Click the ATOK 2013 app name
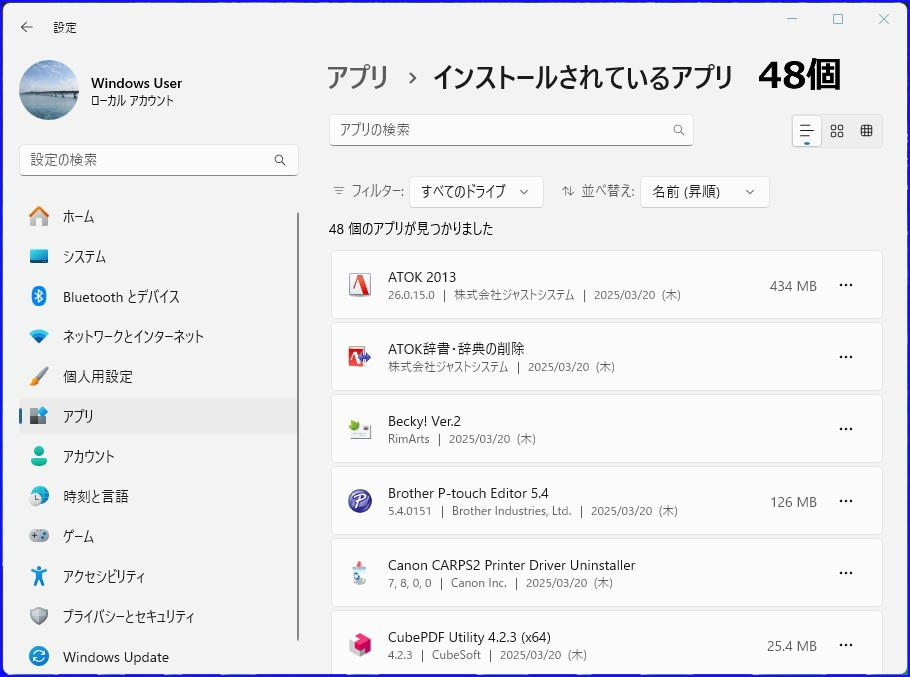Screen dimensions: 910x677 422,277
